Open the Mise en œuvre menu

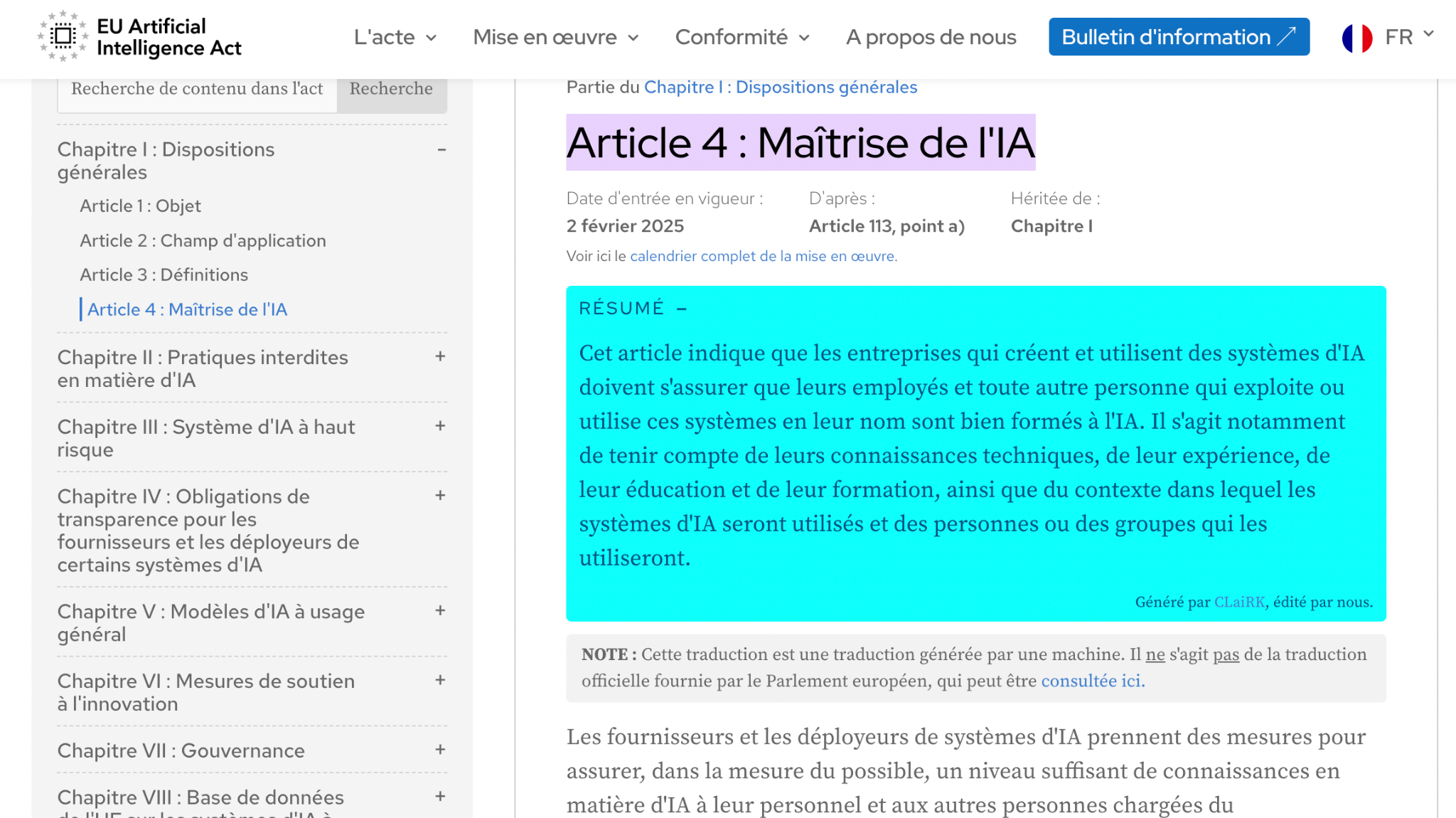(x=556, y=37)
